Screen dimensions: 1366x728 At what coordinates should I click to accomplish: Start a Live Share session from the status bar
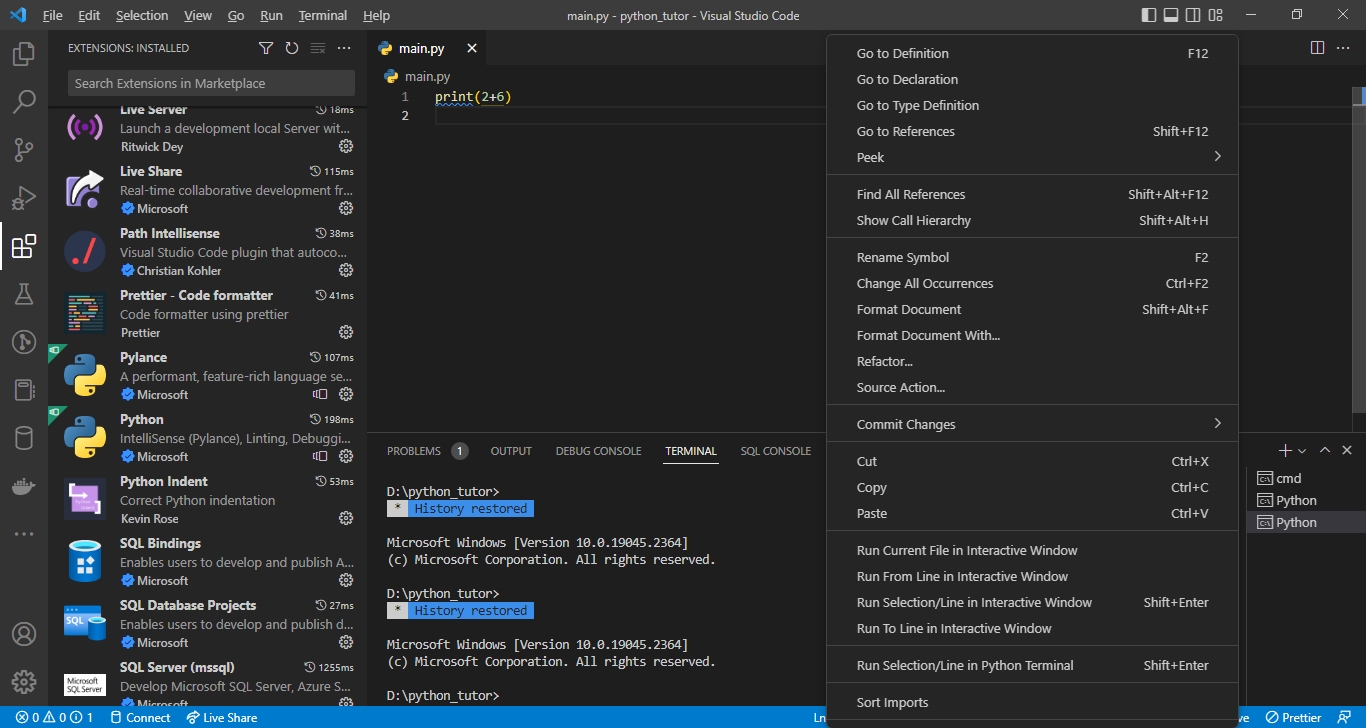pos(222,717)
